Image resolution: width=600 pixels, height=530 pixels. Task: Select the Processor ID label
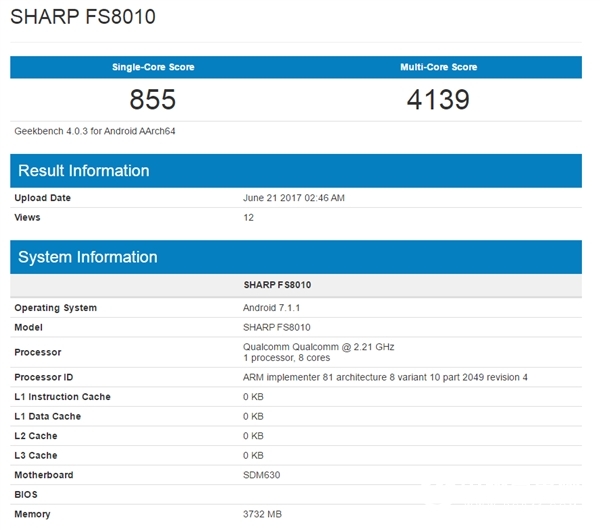click(x=43, y=377)
